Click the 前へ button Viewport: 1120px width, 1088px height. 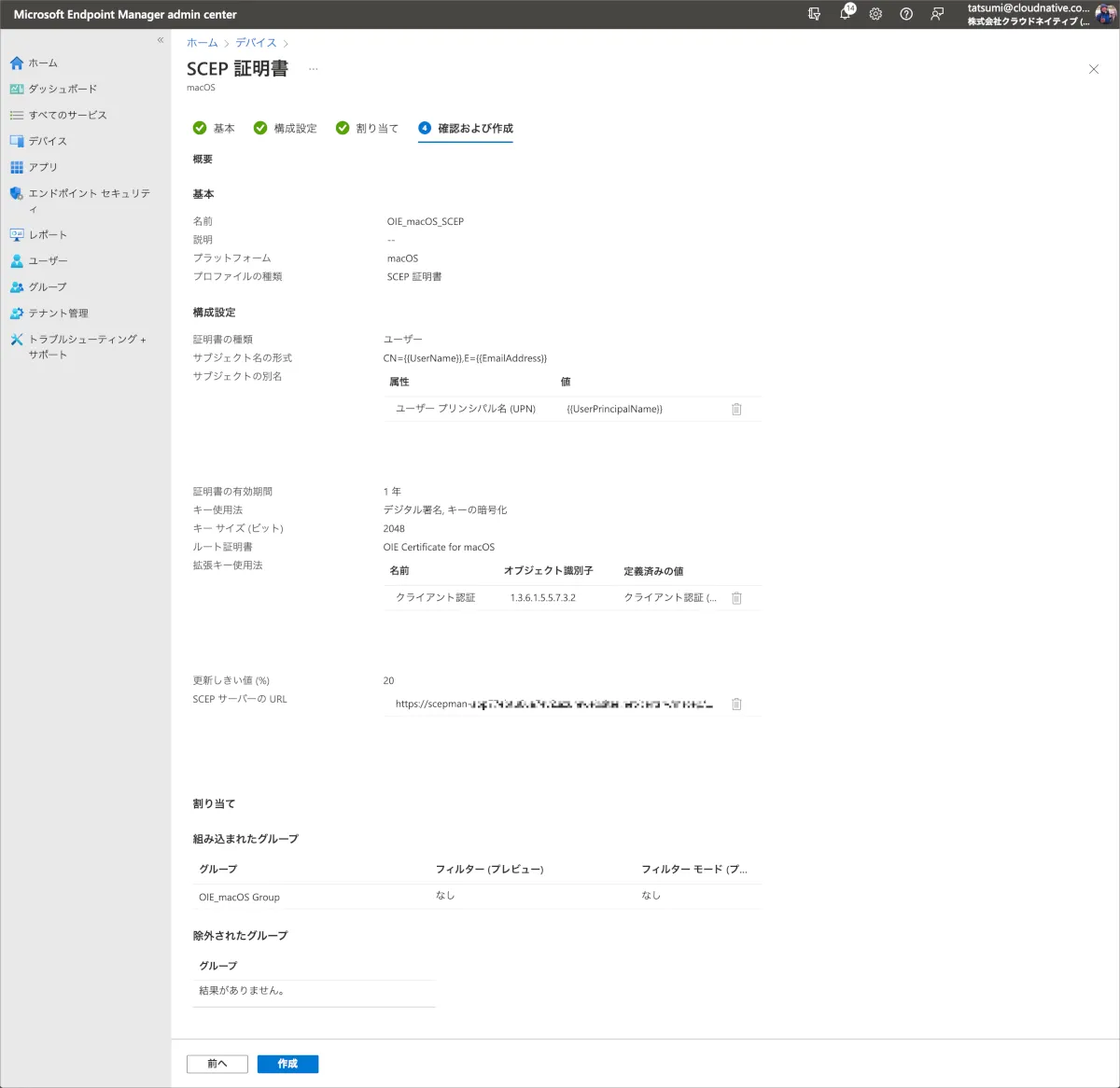point(217,1064)
